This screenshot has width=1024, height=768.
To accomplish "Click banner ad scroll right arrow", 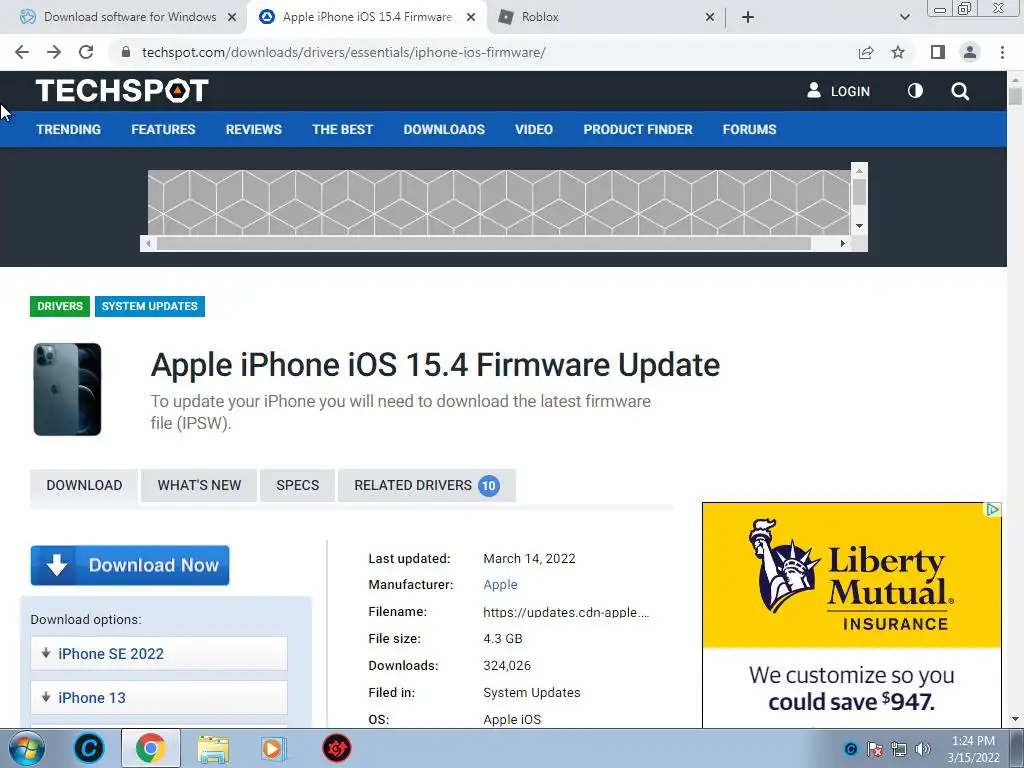I will click(x=842, y=244).
